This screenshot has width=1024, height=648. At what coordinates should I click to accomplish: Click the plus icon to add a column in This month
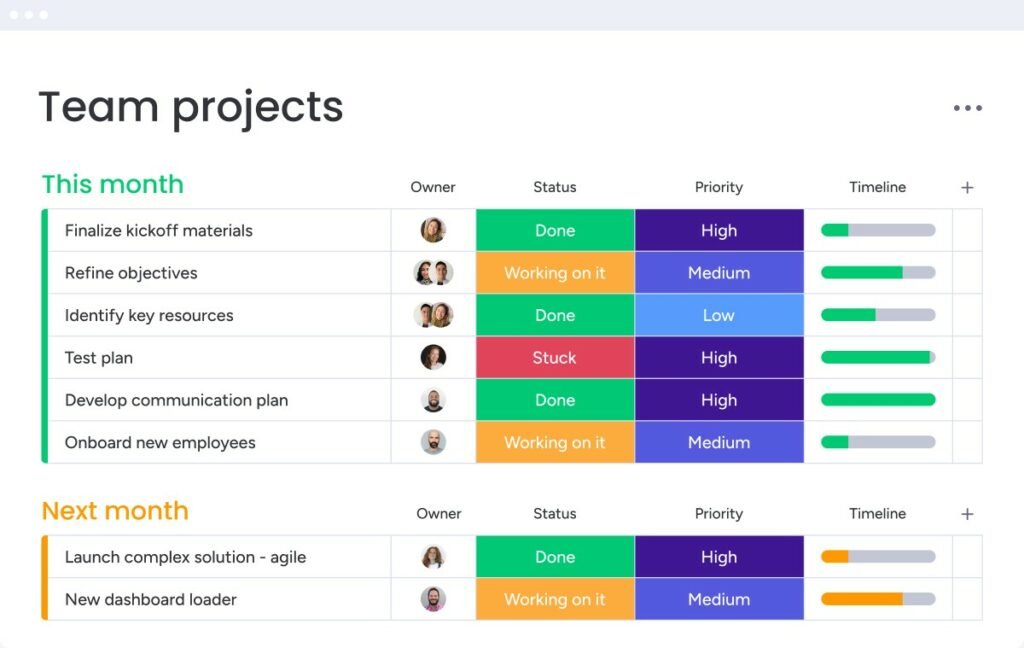pyautogui.click(x=967, y=187)
